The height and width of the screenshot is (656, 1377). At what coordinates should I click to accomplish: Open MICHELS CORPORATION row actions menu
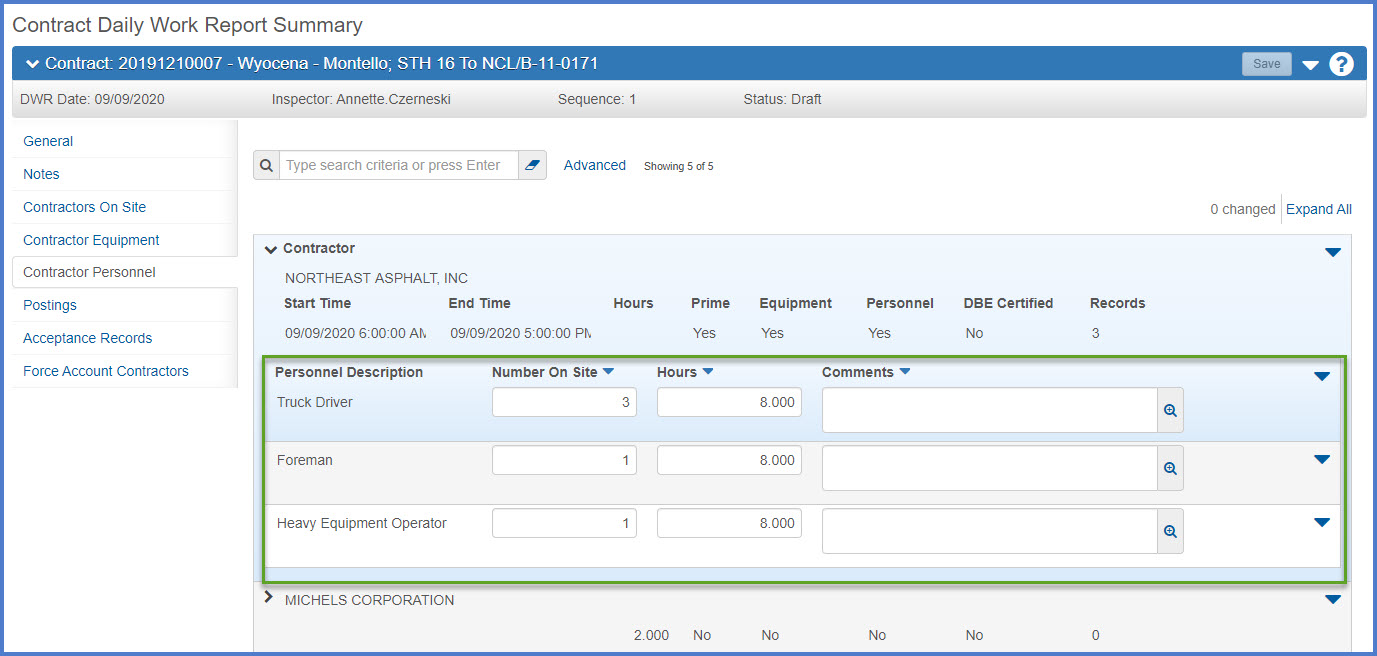(x=1332, y=599)
